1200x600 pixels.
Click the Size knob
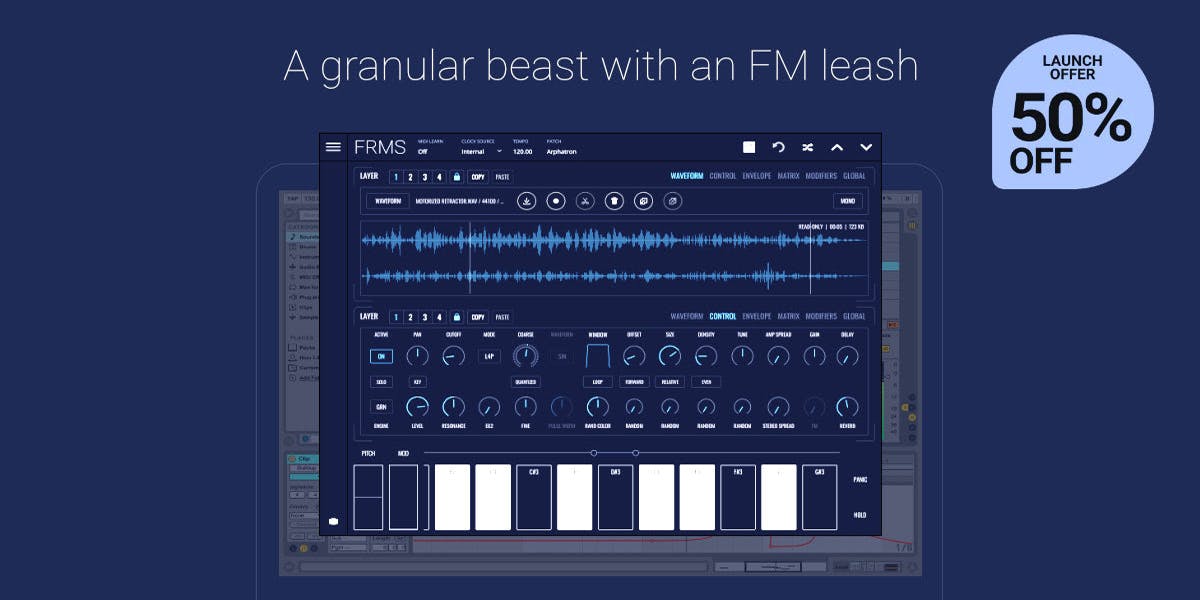(670, 356)
